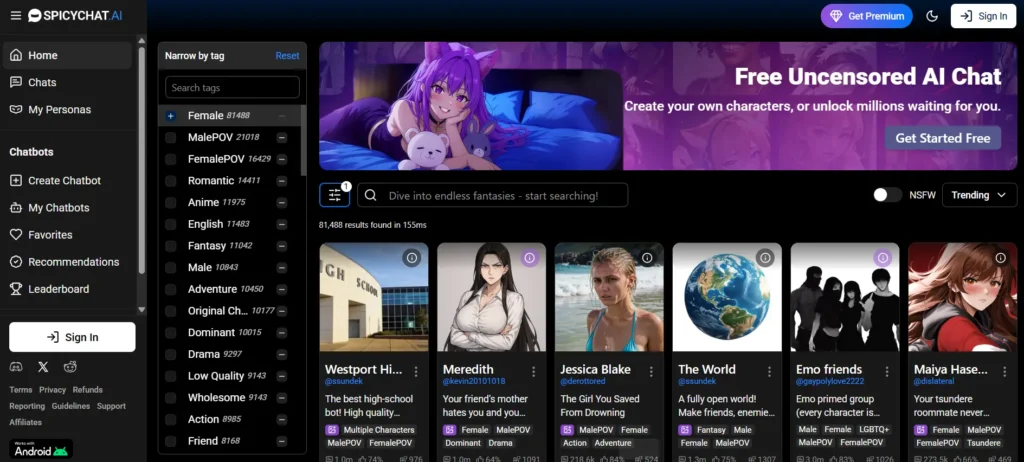The image size is (1024, 462).
Task: Exclude the Friend tag with minus icon
Action: pyautogui.click(x=281, y=441)
